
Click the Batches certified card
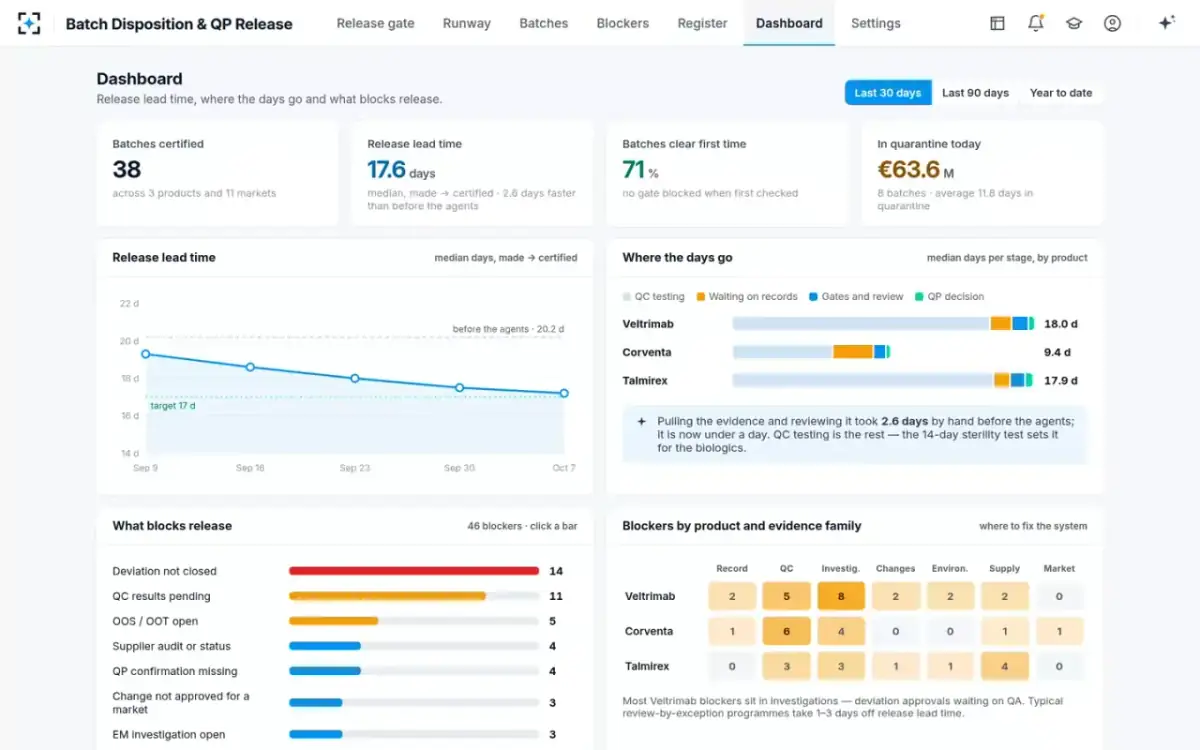pyautogui.click(x=217, y=174)
